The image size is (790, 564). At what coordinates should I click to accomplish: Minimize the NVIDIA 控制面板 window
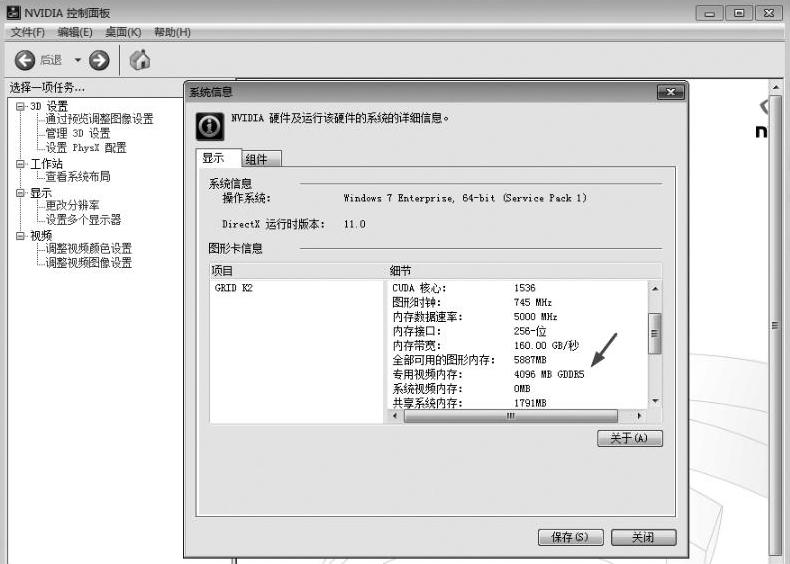(x=709, y=13)
